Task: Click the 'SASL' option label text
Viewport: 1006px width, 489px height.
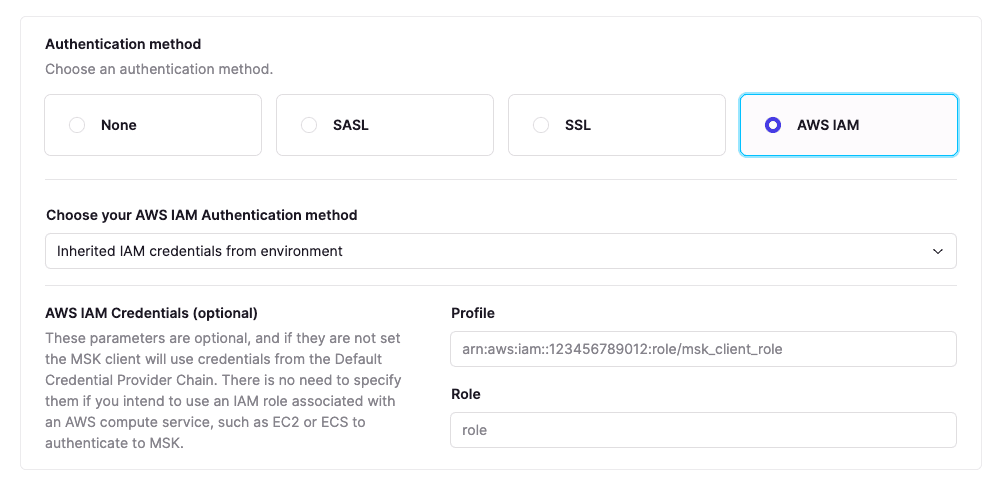Action: 351,125
